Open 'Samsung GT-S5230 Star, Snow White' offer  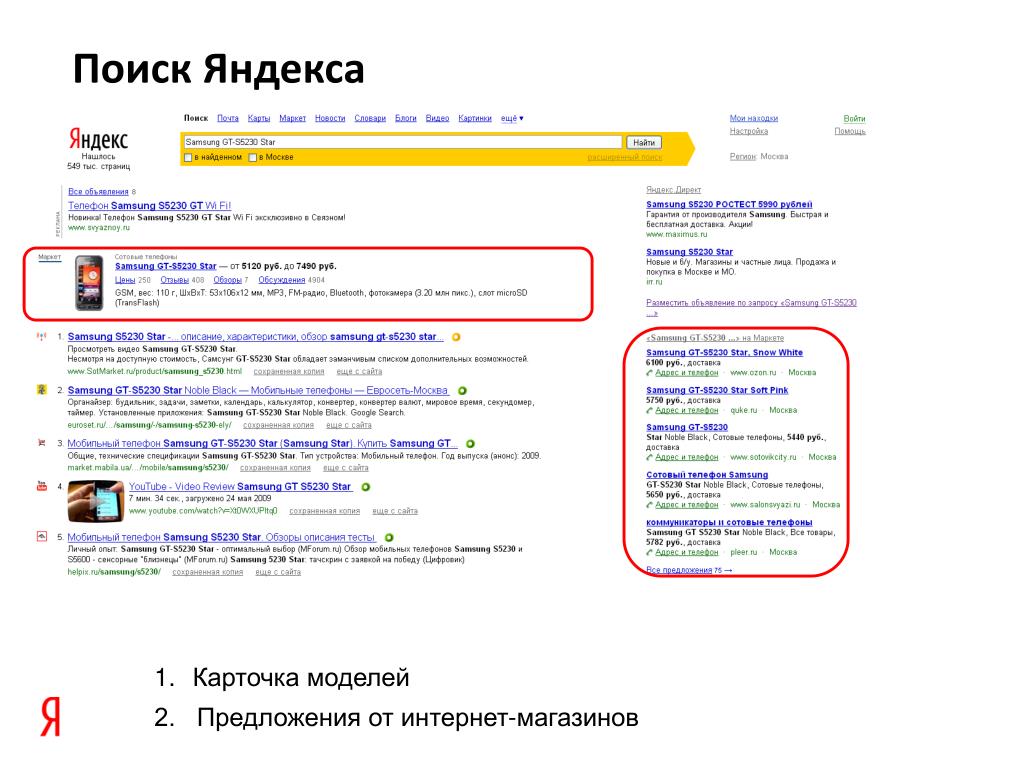point(724,353)
